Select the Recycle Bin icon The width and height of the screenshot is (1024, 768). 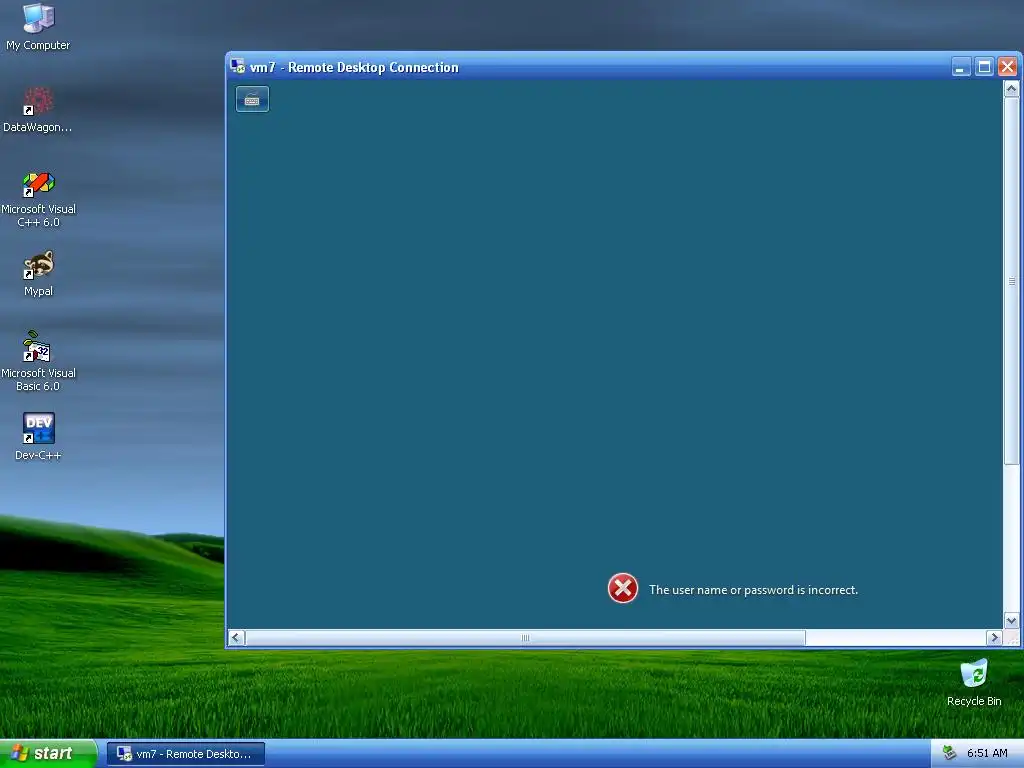click(974, 682)
